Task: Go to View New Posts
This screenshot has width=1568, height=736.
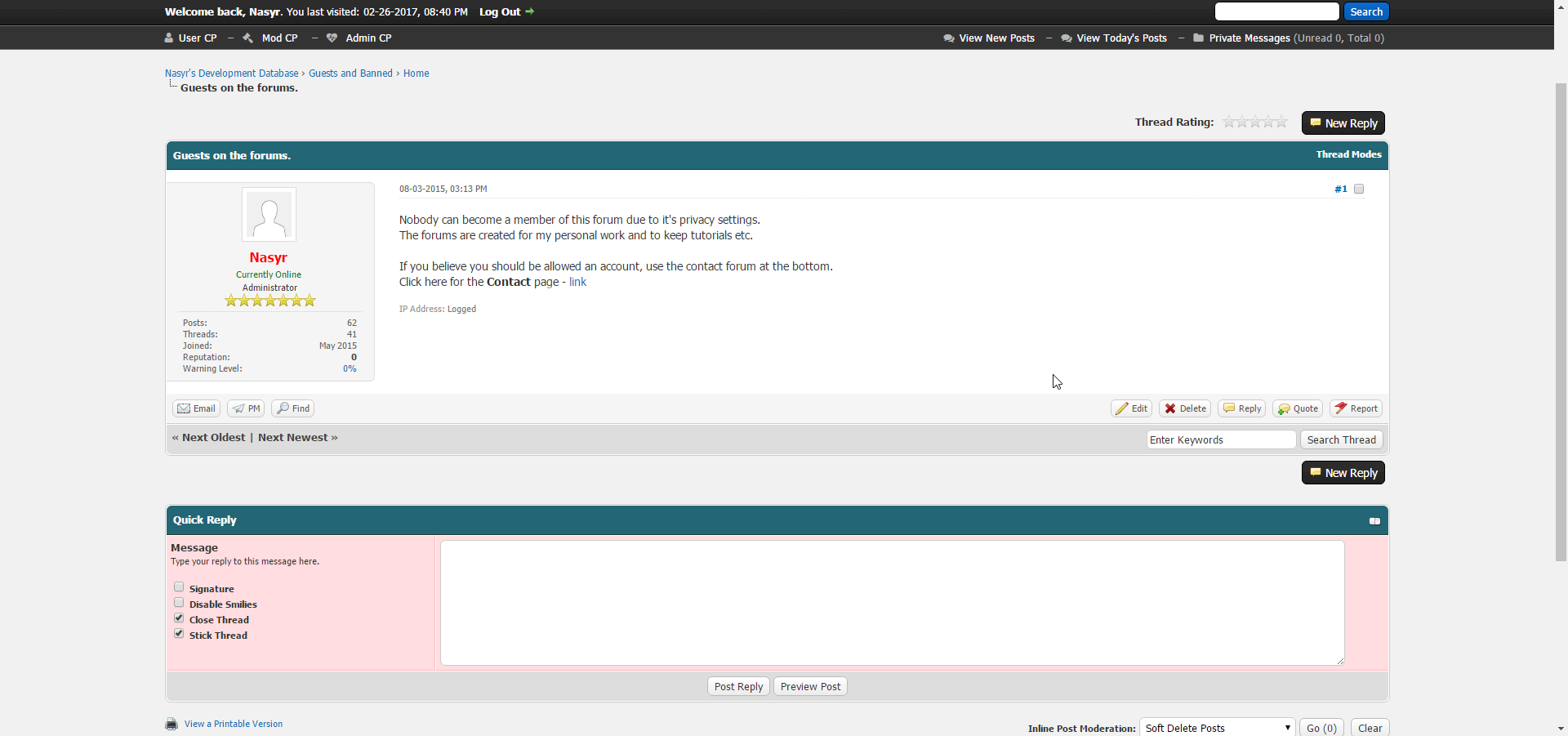Action: click(996, 38)
